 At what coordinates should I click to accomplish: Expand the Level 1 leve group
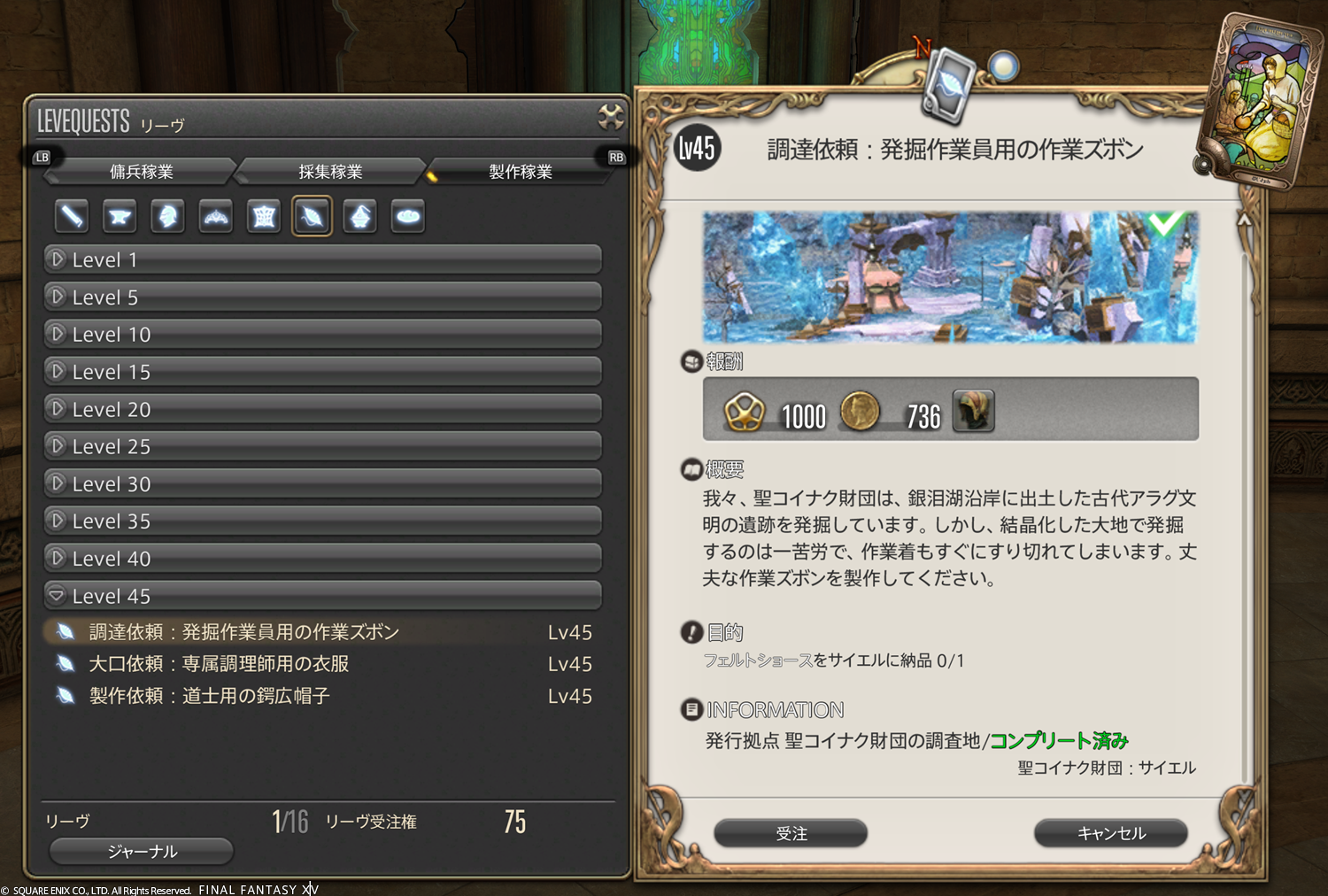[323, 259]
